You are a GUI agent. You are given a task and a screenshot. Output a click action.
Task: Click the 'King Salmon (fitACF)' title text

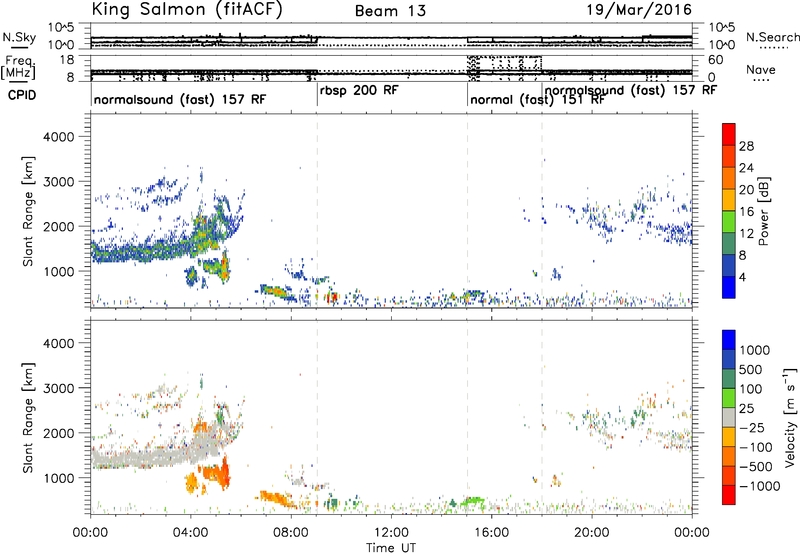click(187, 9)
